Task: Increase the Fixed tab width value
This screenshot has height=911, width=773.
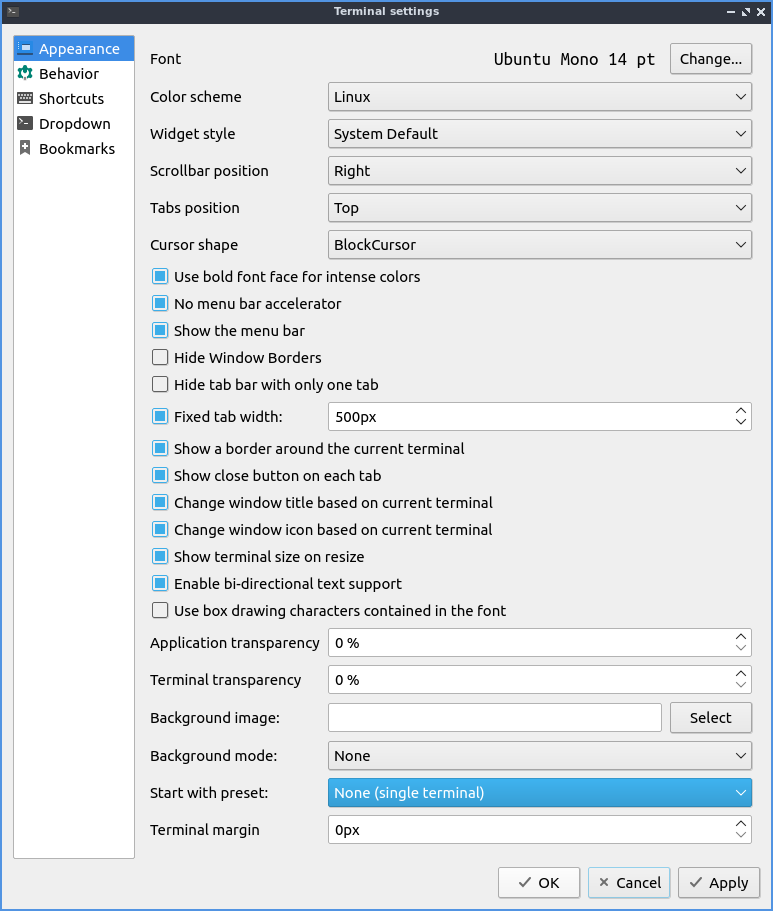Action: tap(740, 410)
